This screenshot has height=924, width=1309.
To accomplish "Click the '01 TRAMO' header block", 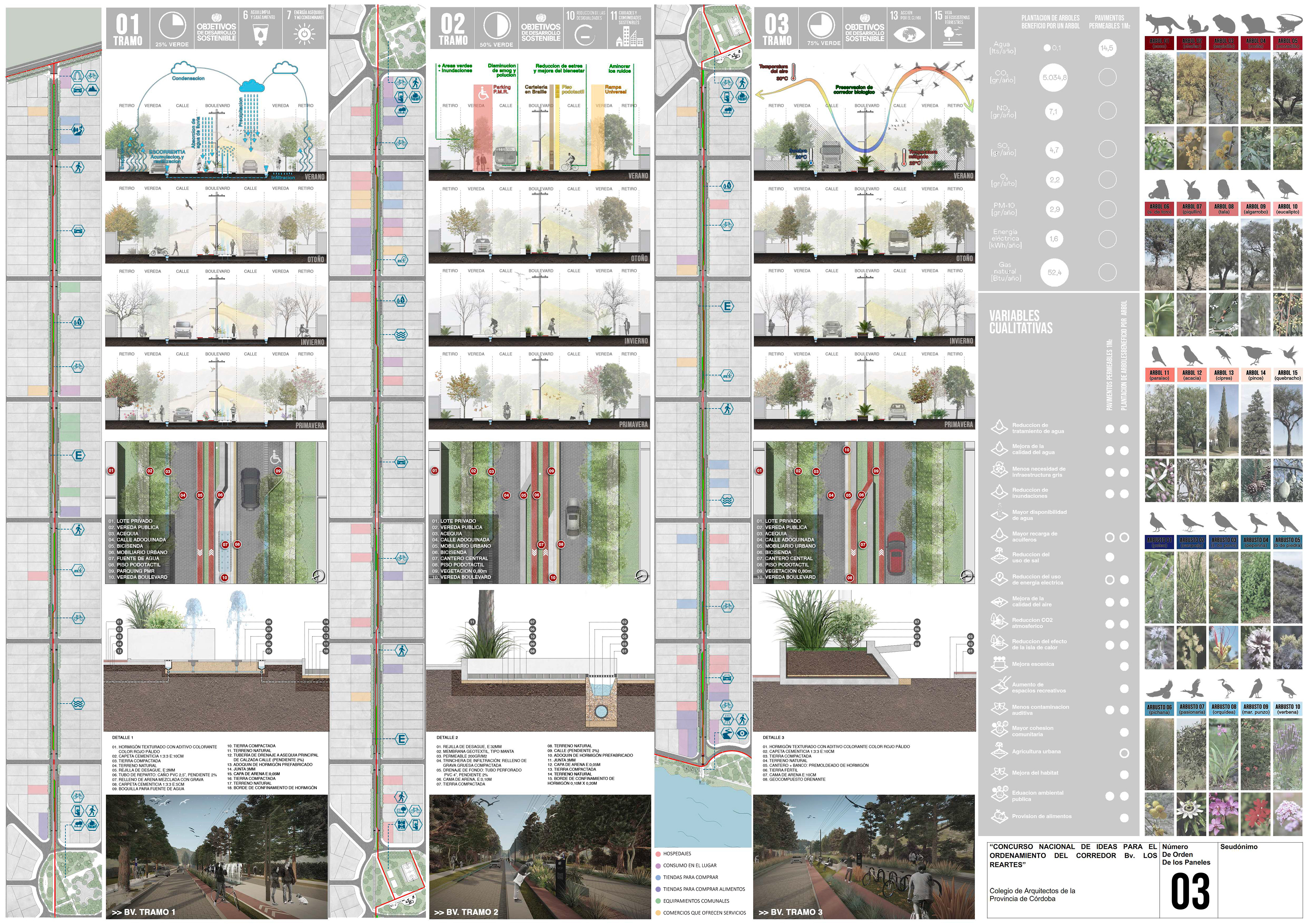I will 127,29.
